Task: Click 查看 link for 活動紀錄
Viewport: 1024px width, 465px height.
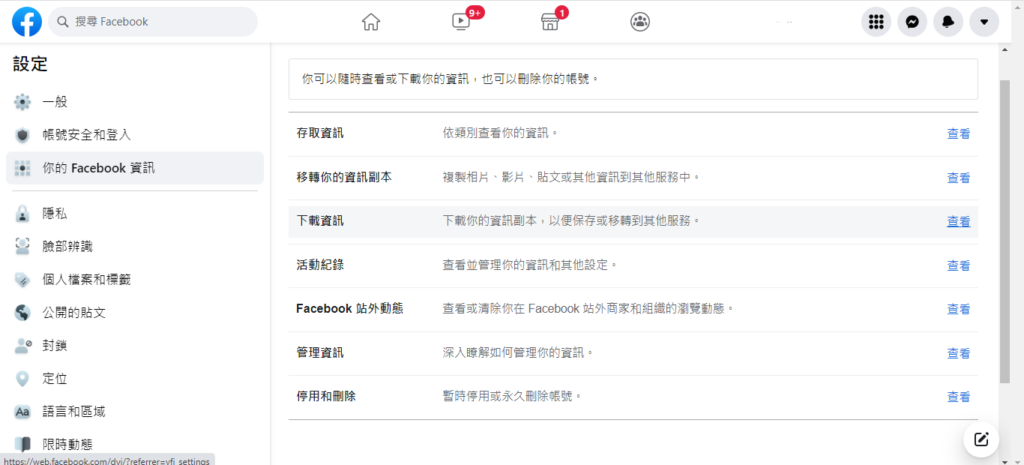Action: click(958, 266)
